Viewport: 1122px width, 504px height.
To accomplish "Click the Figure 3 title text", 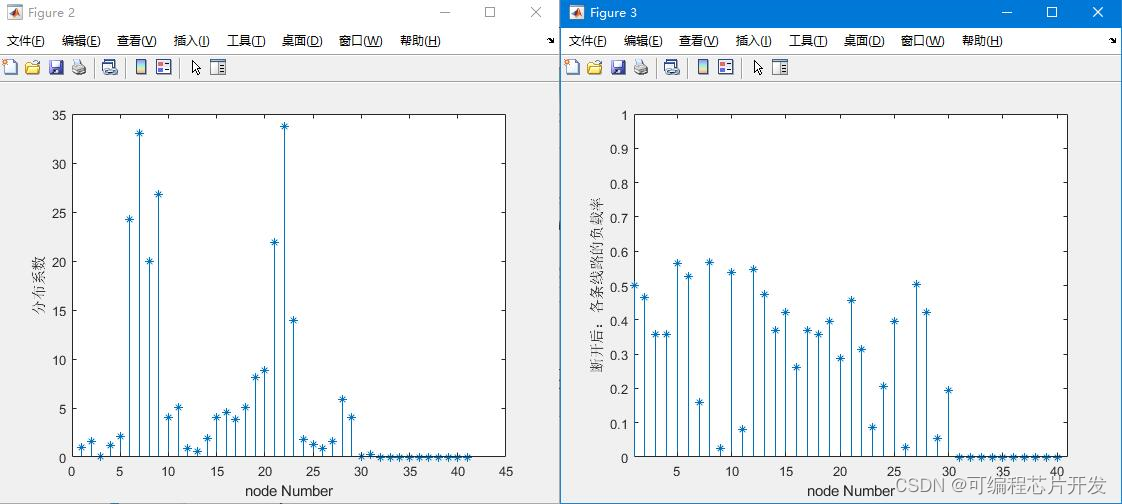I will pyautogui.click(x=613, y=13).
